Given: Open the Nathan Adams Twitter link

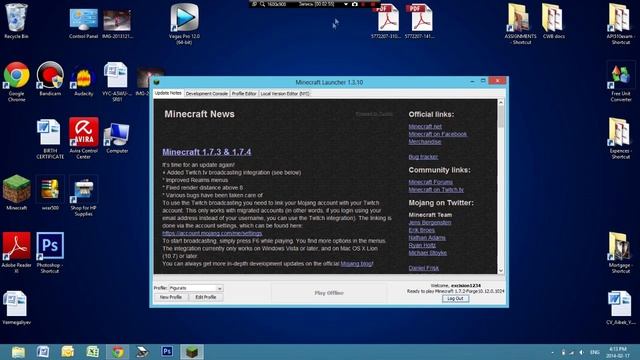Looking at the screenshot, I should tap(427, 238).
